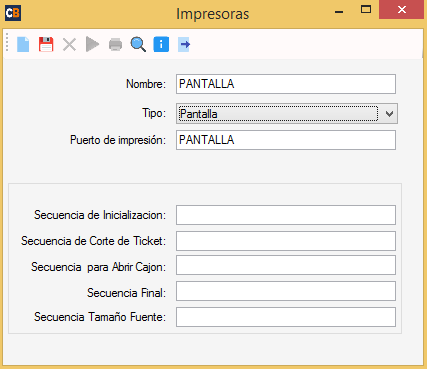This screenshot has height=369, width=427.
Task: Click the Run play arrow icon
Action: (92, 44)
